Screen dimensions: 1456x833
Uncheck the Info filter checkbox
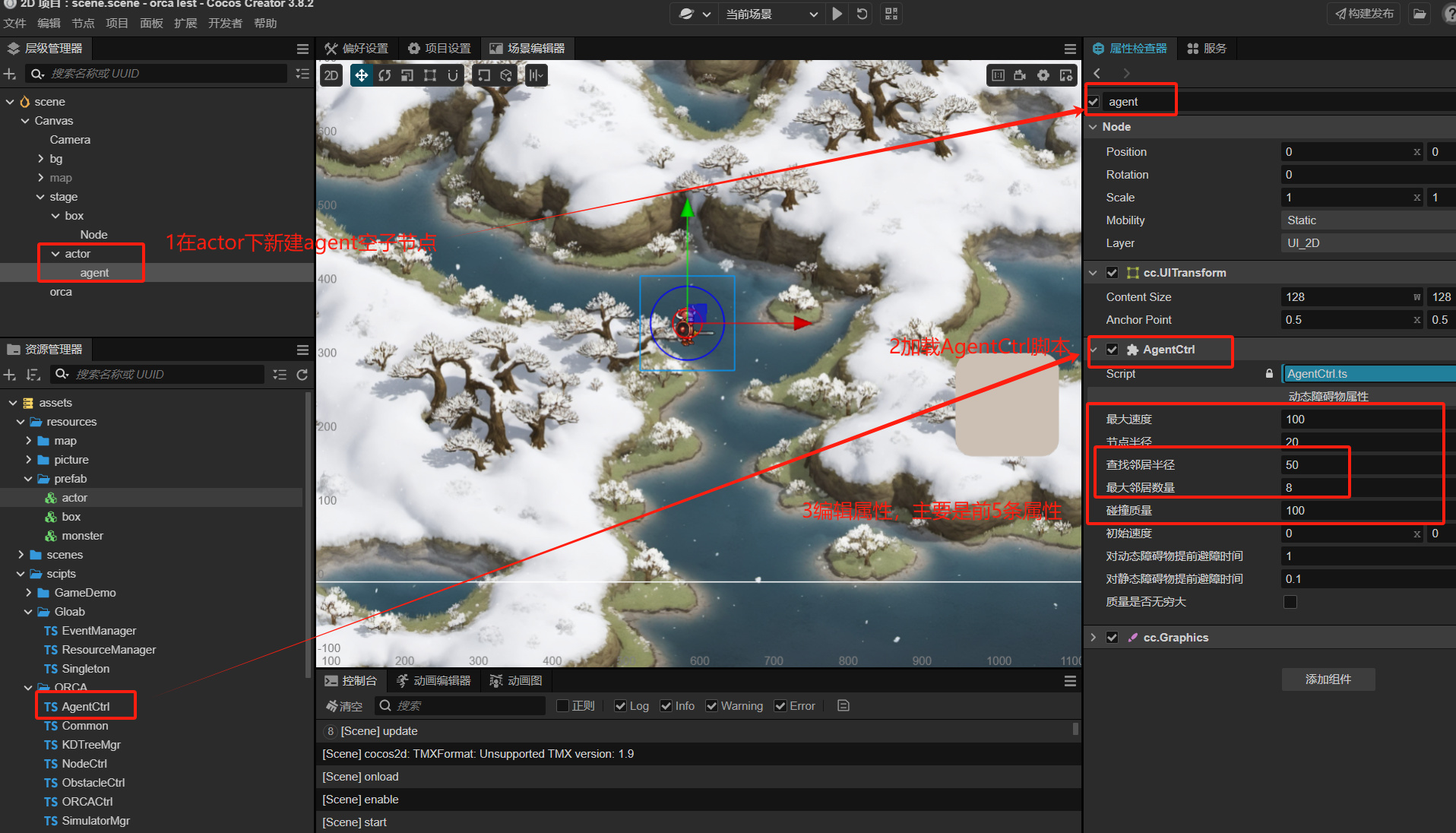(x=666, y=706)
